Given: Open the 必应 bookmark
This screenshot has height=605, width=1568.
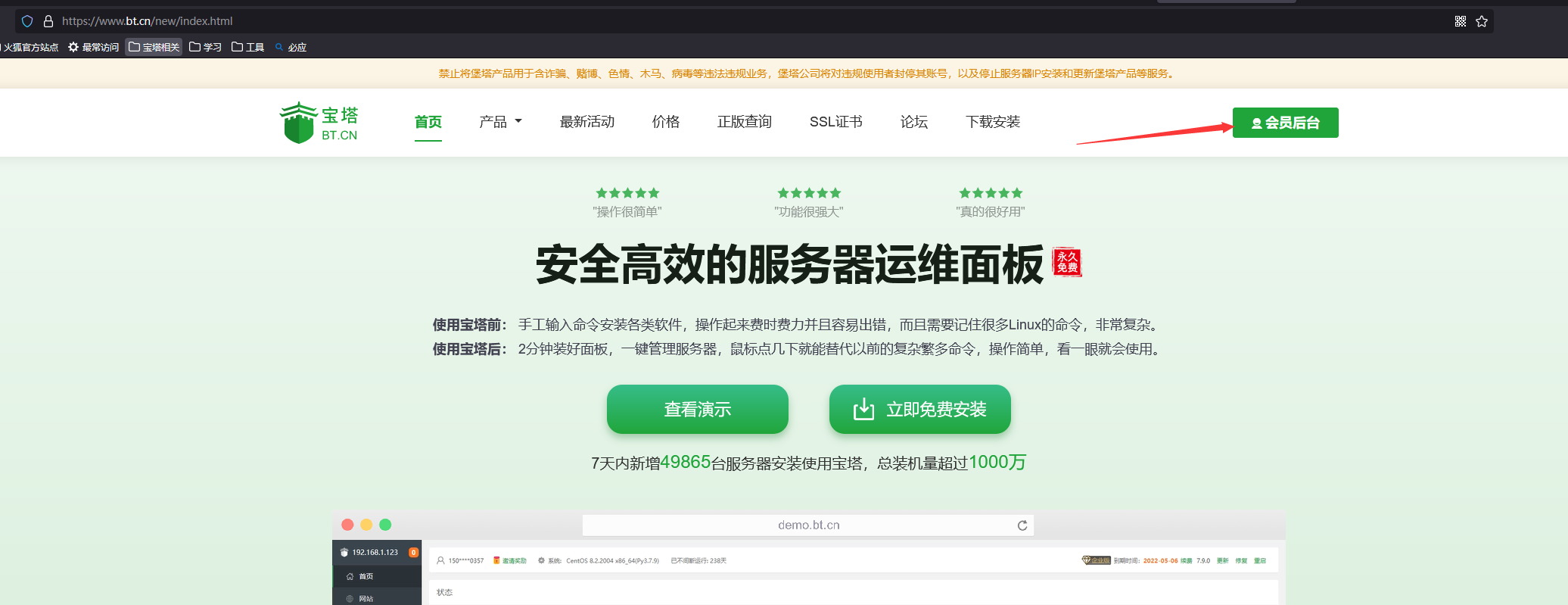Looking at the screenshot, I should click(291, 47).
